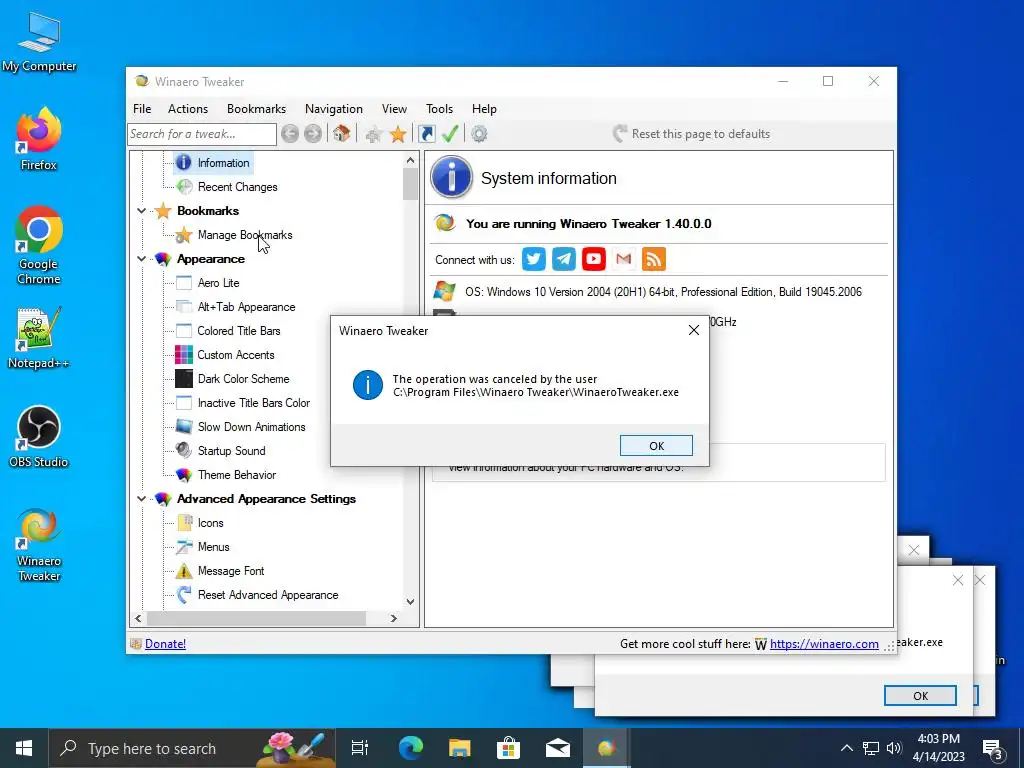This screenshot has width=1024, height=768.
Task: Open the YouTube link icon
Action: tap(594, 259)
